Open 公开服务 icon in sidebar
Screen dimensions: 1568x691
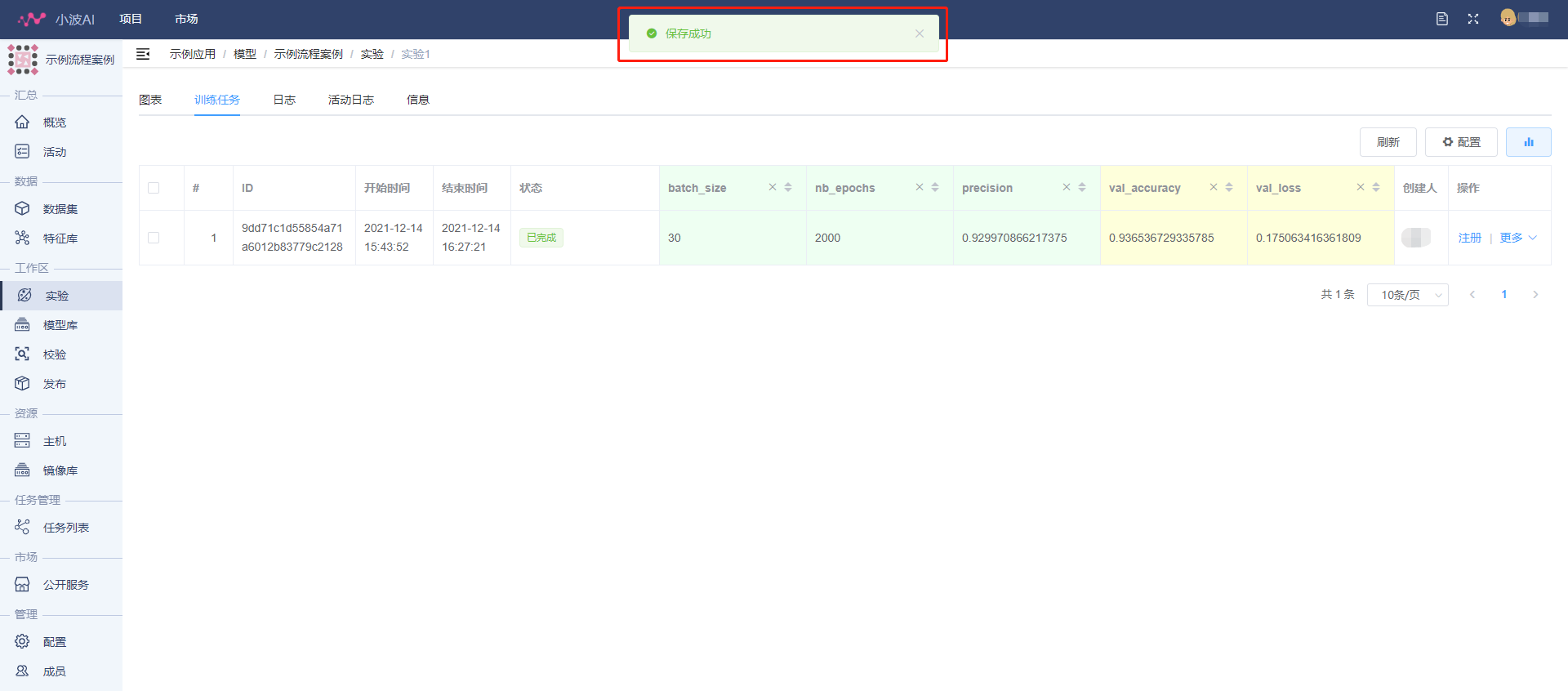[x=22, y=585]
